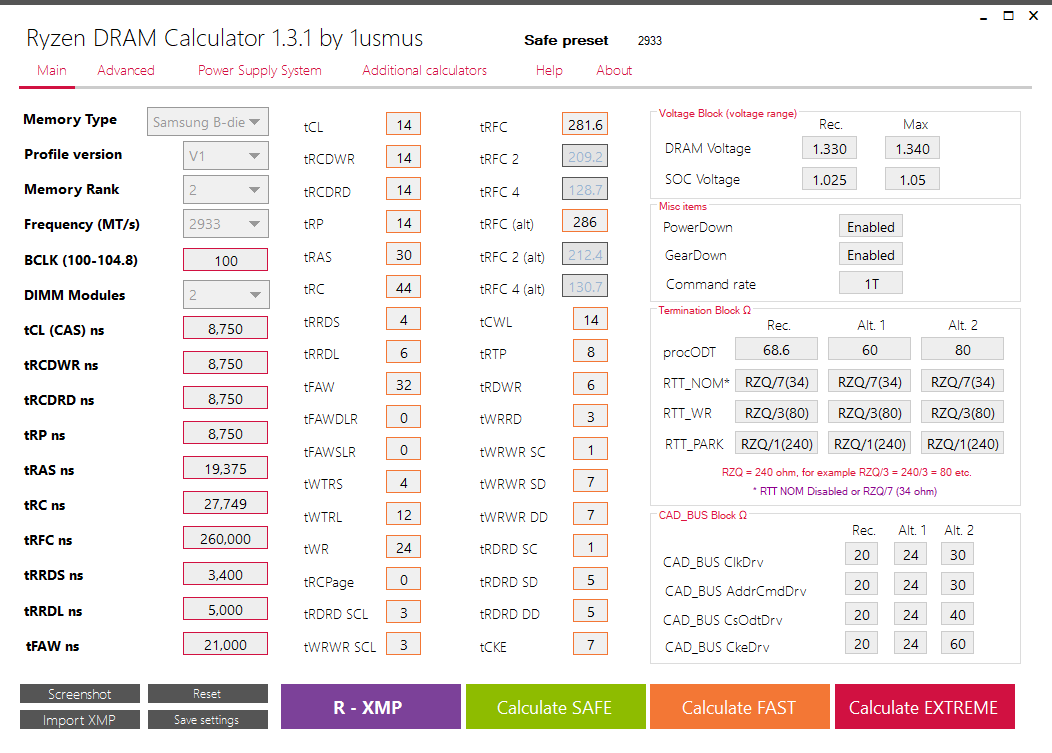The image size is (1052, 753).
Task: Open the Power Supply System tab
Action: (x=259, y=70)
